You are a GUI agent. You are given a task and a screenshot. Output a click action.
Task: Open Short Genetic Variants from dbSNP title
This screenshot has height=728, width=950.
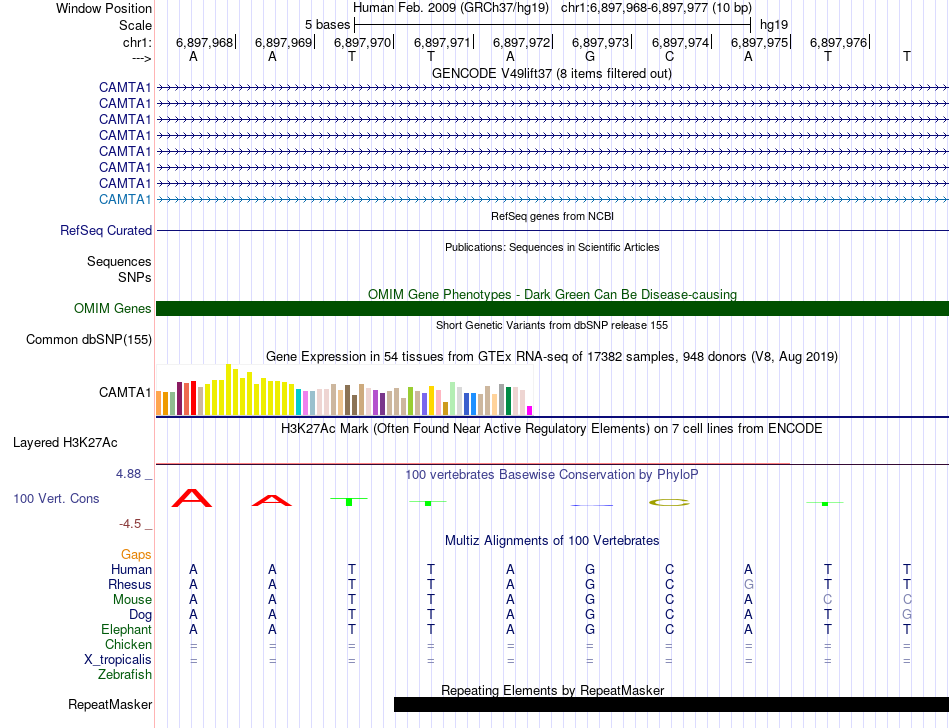coord(552,325)
